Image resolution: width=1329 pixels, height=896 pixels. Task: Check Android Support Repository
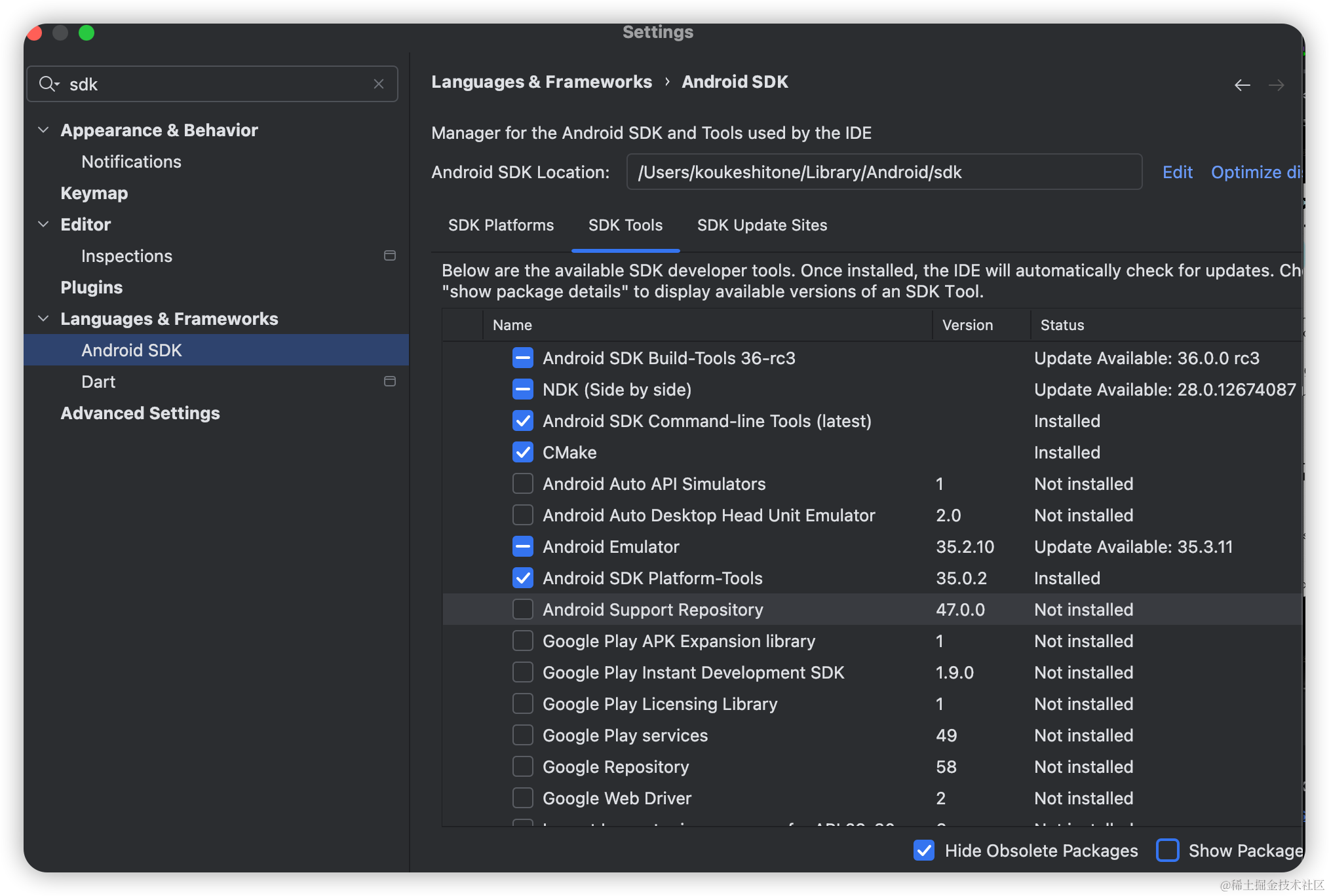click(x=523, y=610)
